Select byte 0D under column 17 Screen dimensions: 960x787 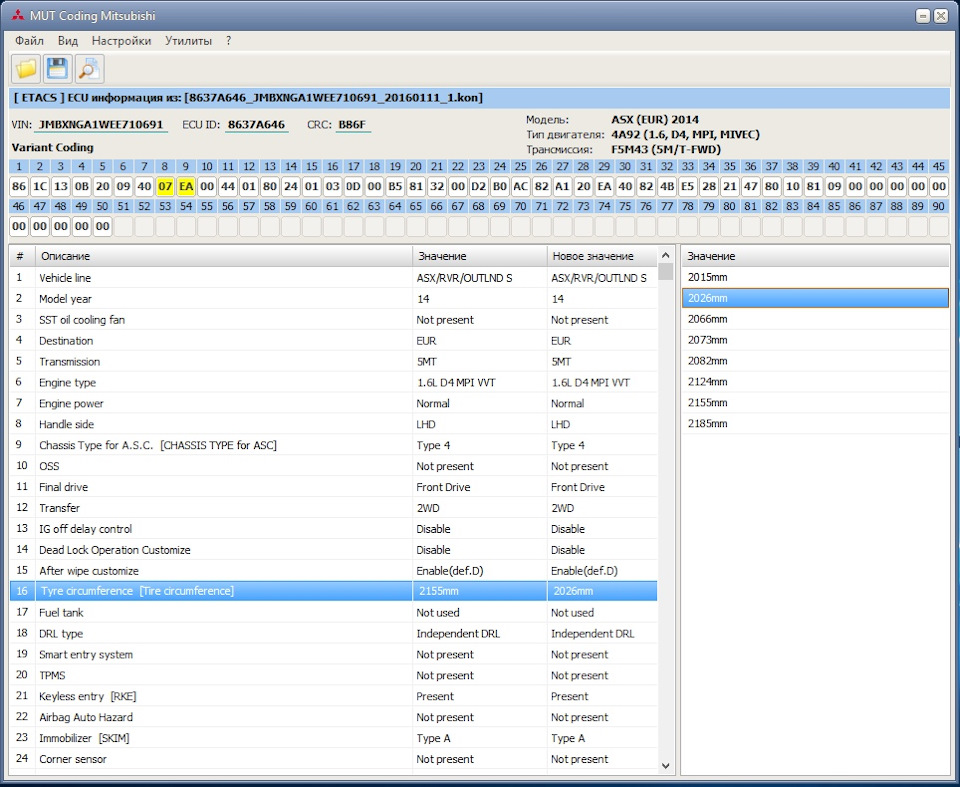tap(353, 186)
